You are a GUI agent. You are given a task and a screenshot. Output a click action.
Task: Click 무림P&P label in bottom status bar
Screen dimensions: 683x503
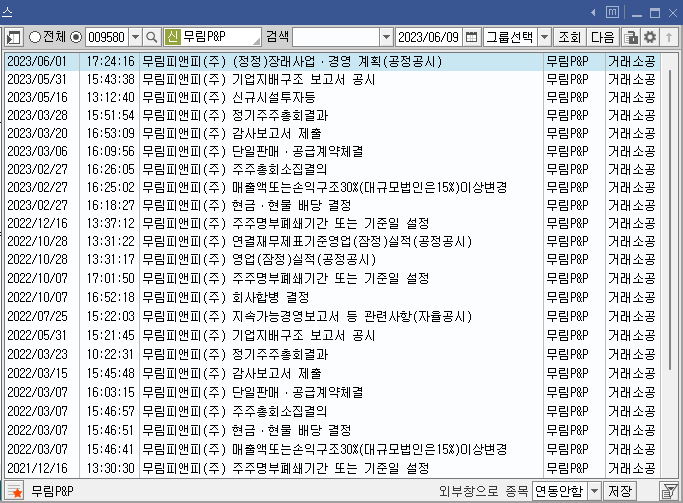(x=53, y=491)
